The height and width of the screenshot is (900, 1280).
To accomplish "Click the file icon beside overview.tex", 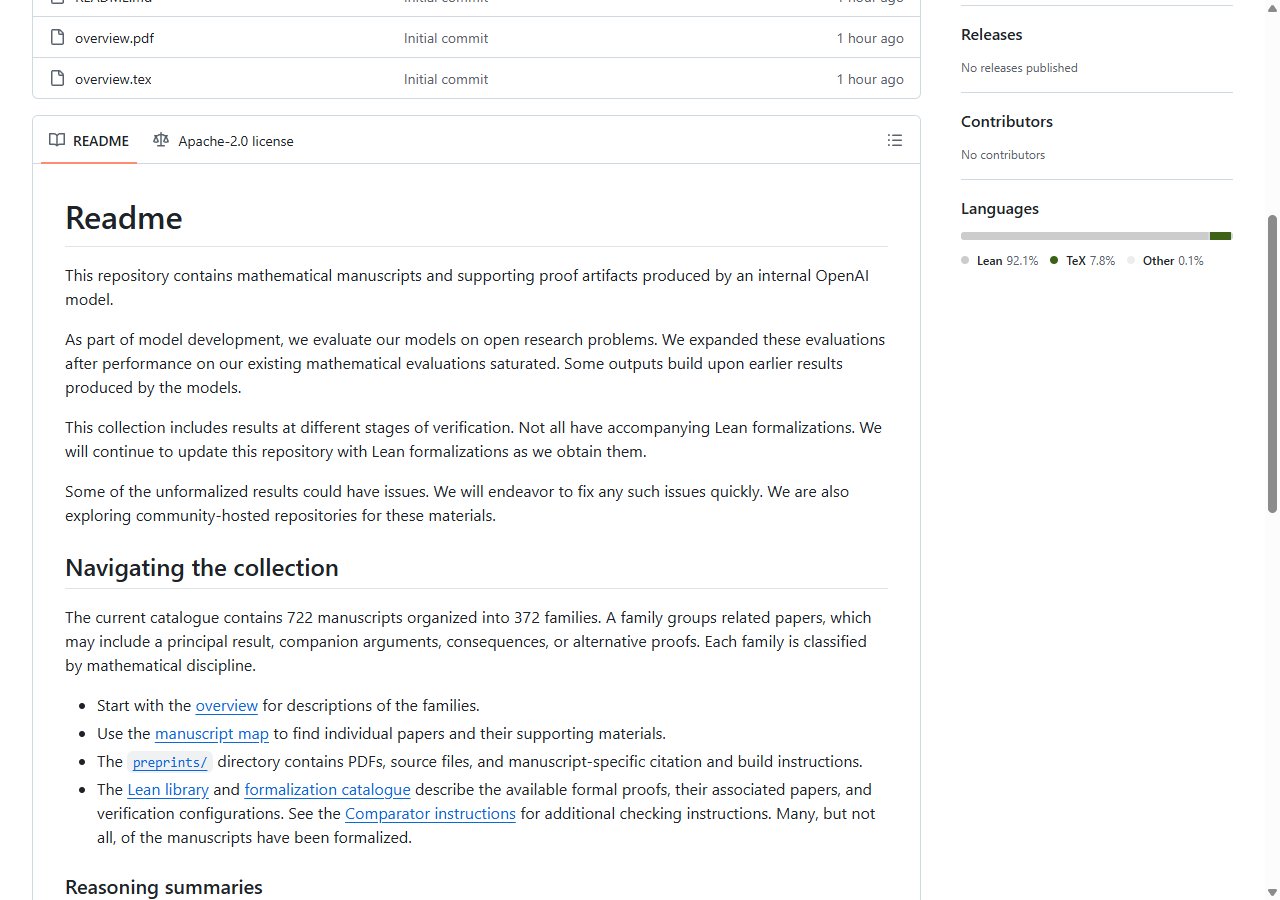I will pyautogui.click(x=57, y=78).
